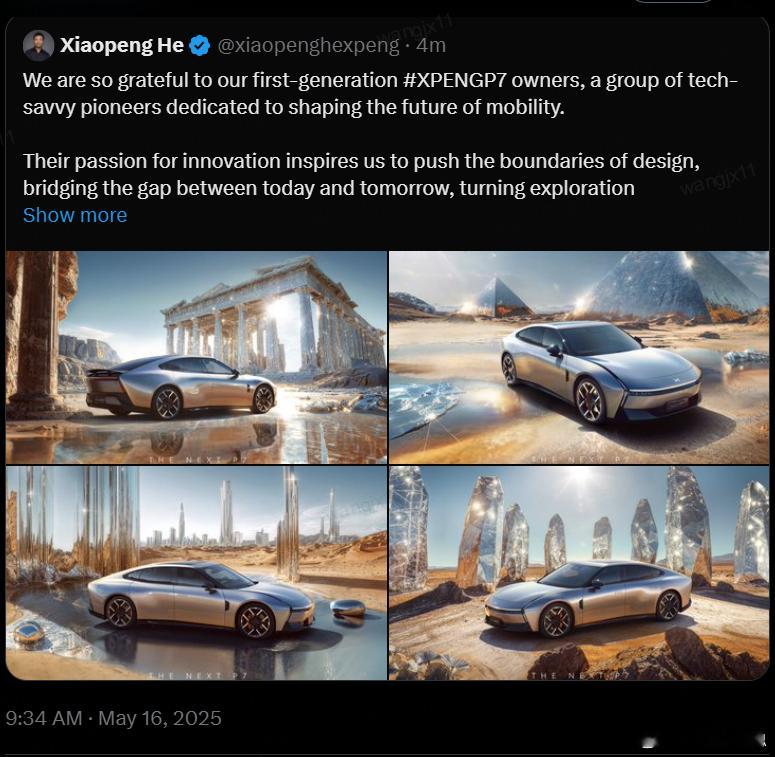Open the desert city skyline car photo
The width and height of the screenshot is (775, 757).
point(196,573)
